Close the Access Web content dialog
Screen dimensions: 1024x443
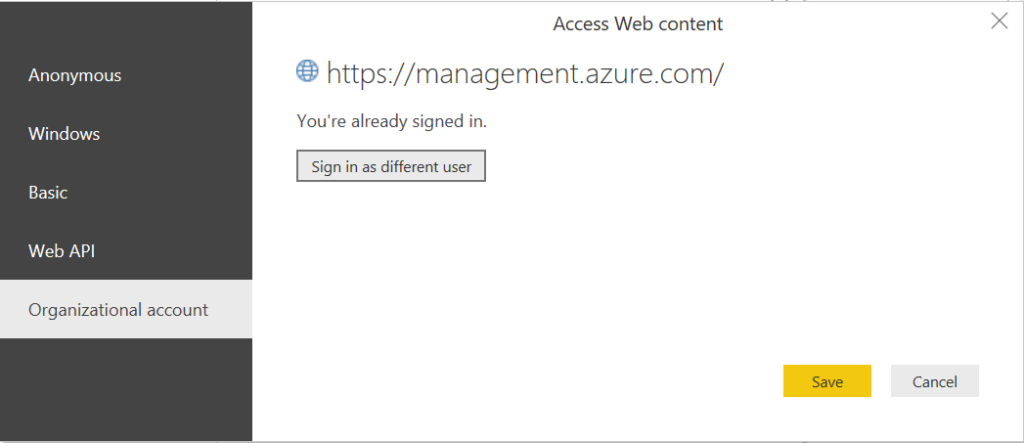(x=999, y=22)
